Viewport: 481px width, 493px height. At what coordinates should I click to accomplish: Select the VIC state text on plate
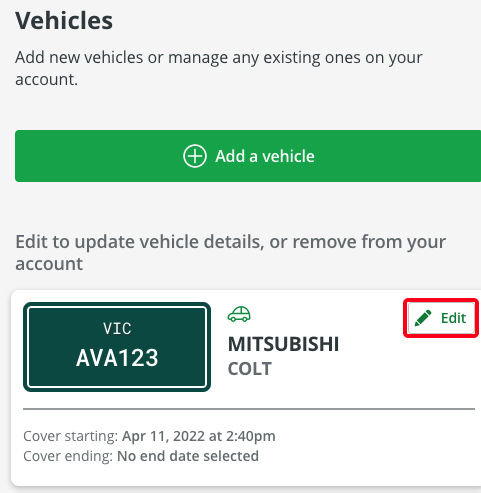(x=117, y=329)
